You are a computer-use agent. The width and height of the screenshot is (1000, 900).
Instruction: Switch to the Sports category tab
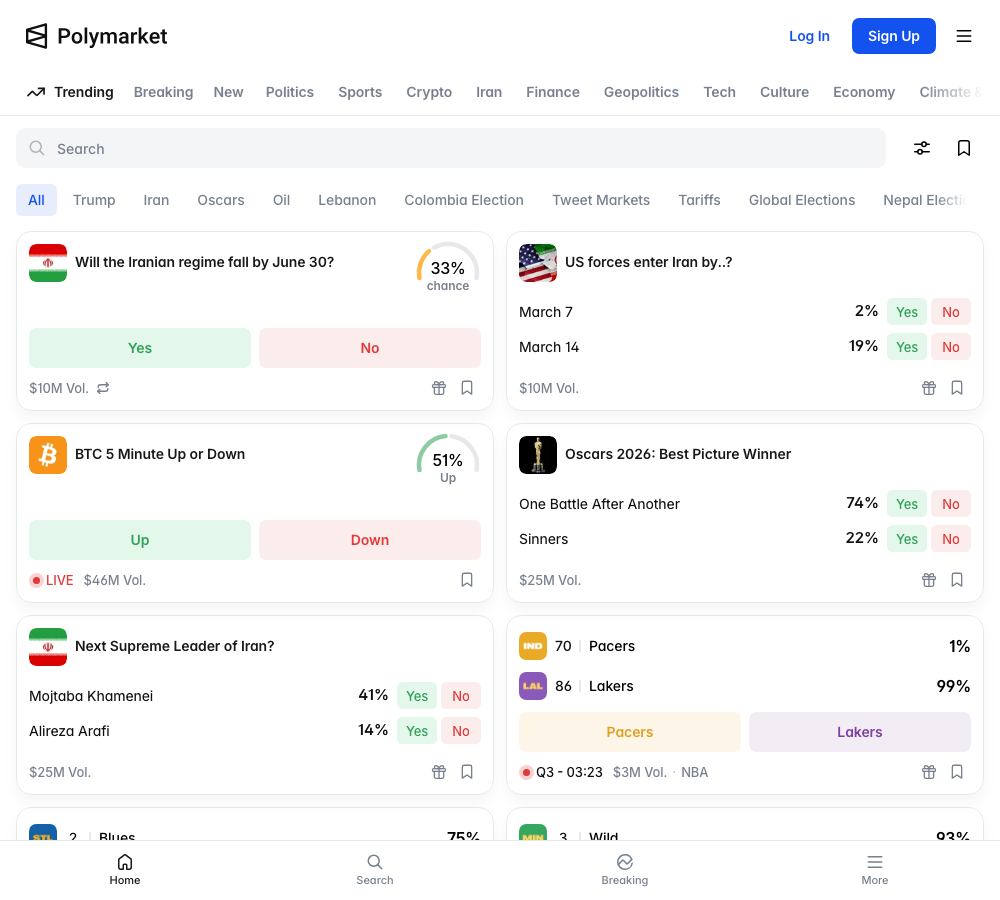(360, 92)
